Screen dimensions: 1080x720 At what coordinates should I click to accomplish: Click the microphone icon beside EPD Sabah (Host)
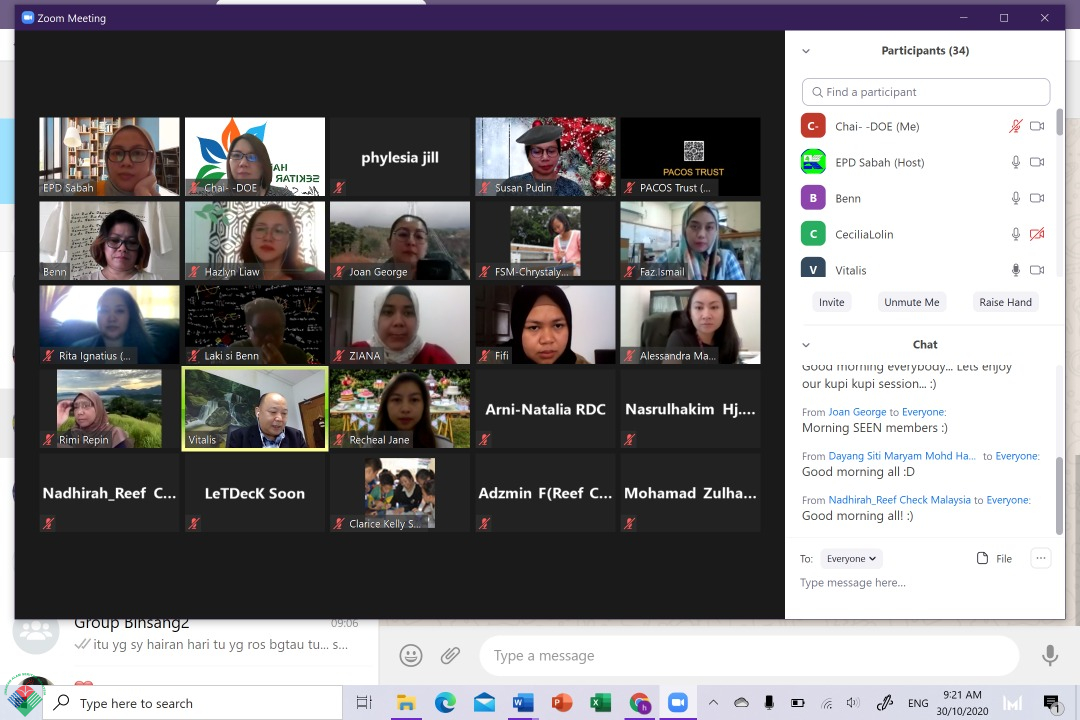[x=1015, y=162]
